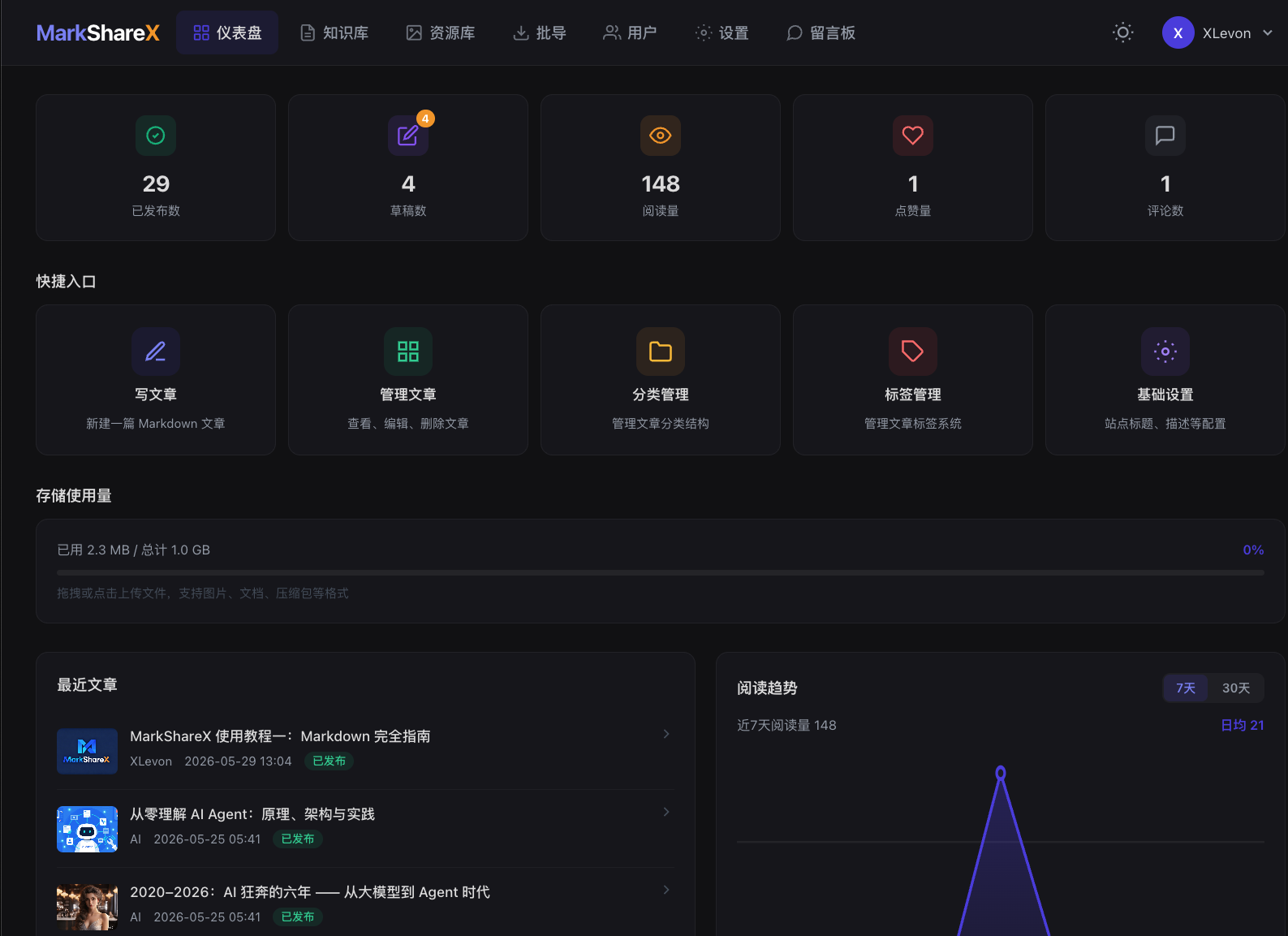Click the orange badge 4 on draft icon
1288x936 pixels.
tap(425, 119)
